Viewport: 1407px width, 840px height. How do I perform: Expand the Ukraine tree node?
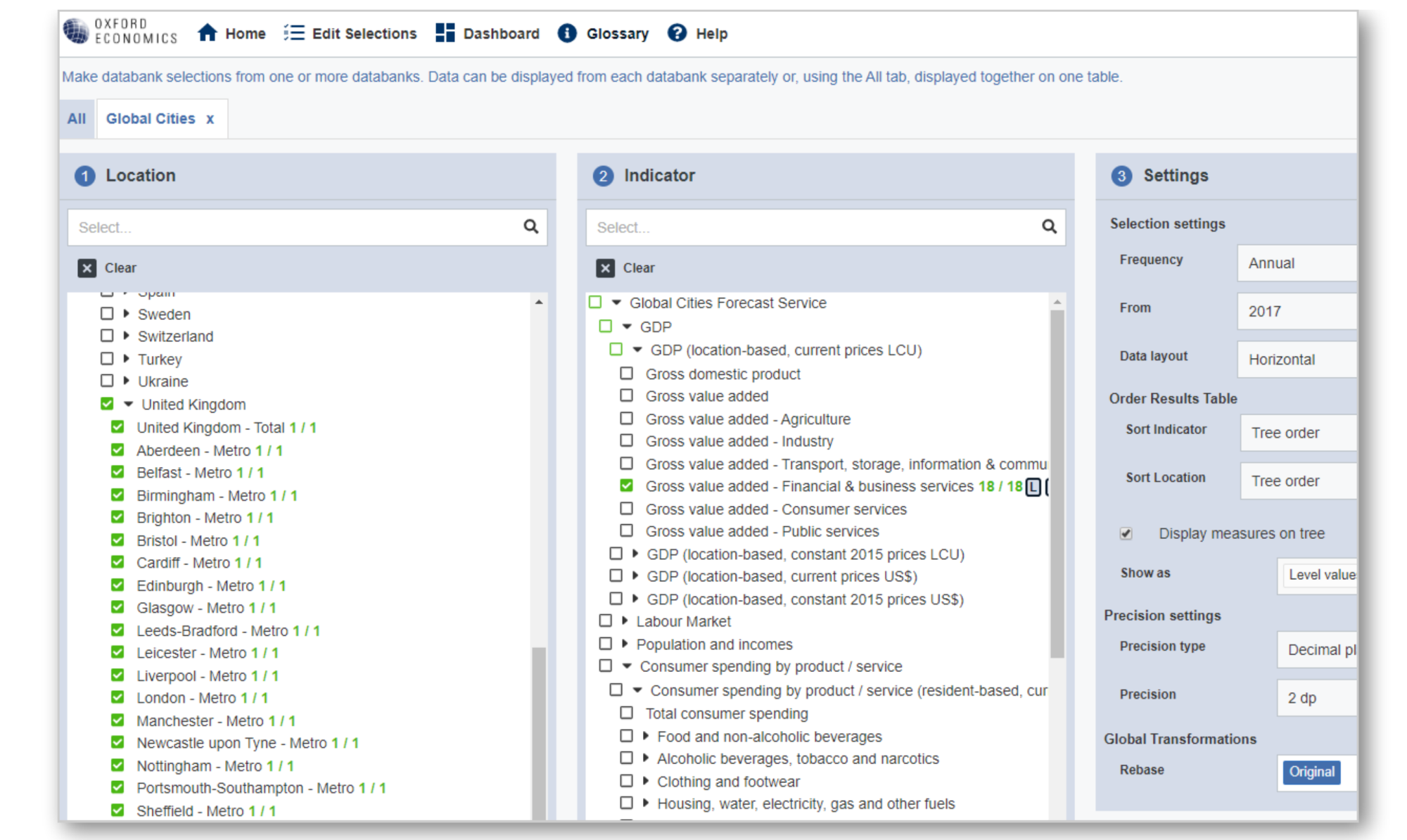[x=127, y=381]
